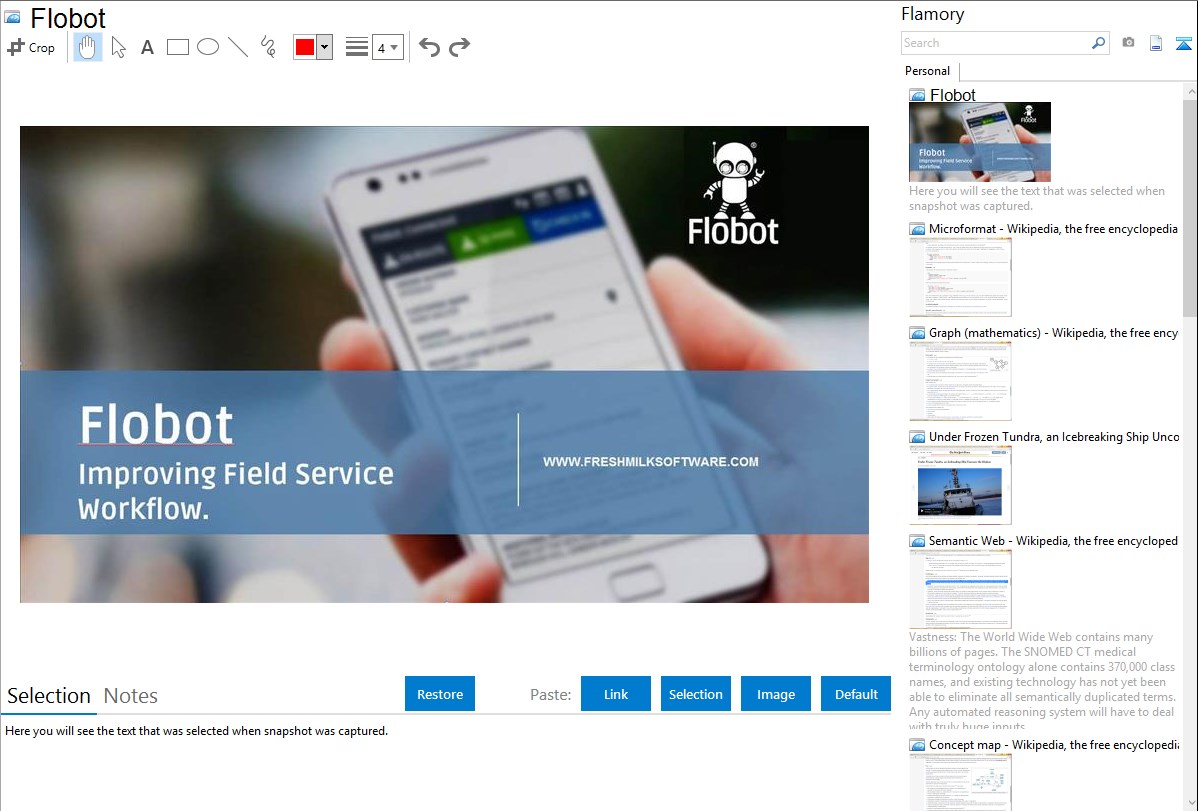The image size is (1198, 811).
Task: Click 'Concept map - Wikipedia' title
Action: 1053,744
